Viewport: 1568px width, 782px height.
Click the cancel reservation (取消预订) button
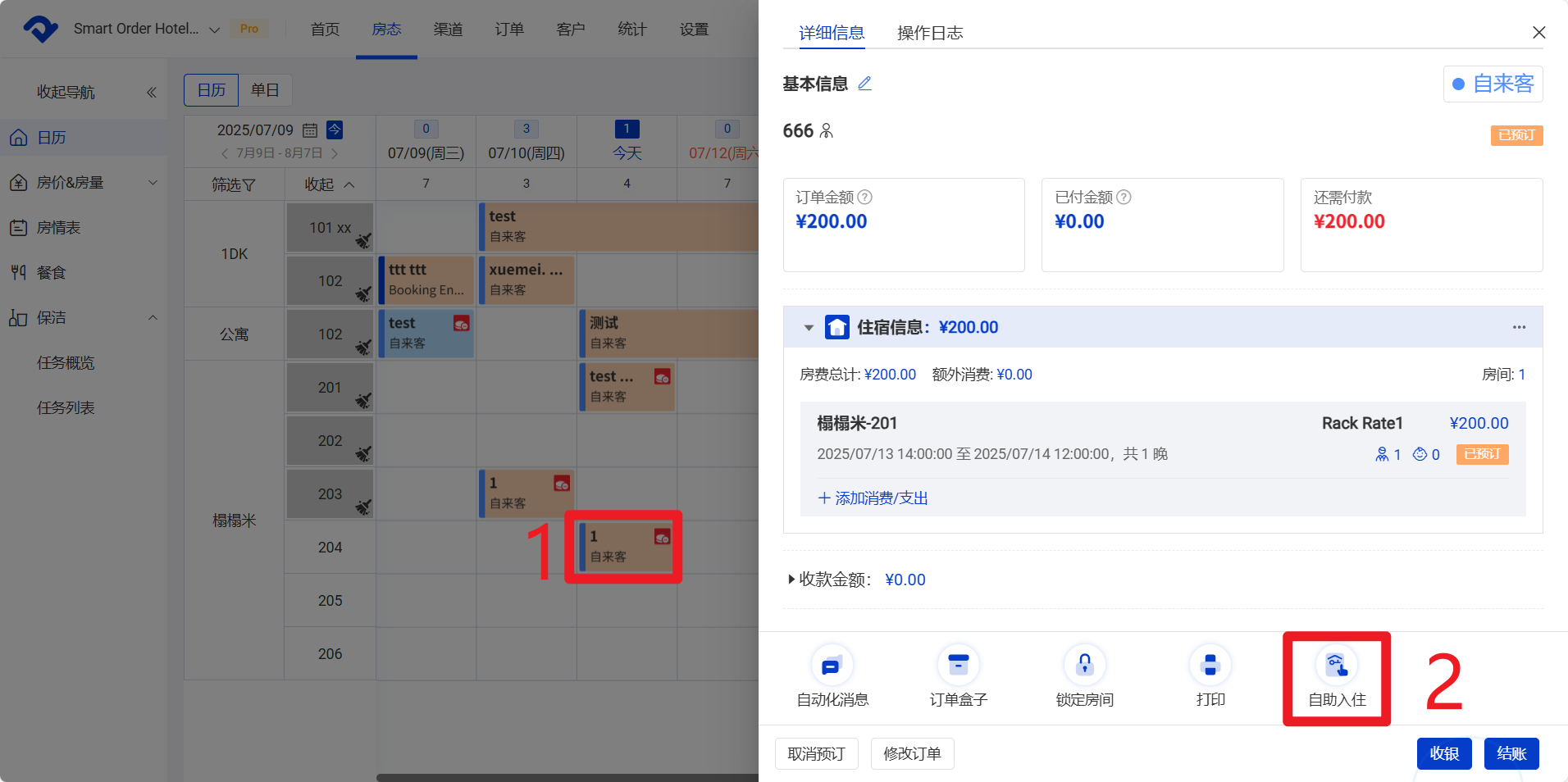816,753
